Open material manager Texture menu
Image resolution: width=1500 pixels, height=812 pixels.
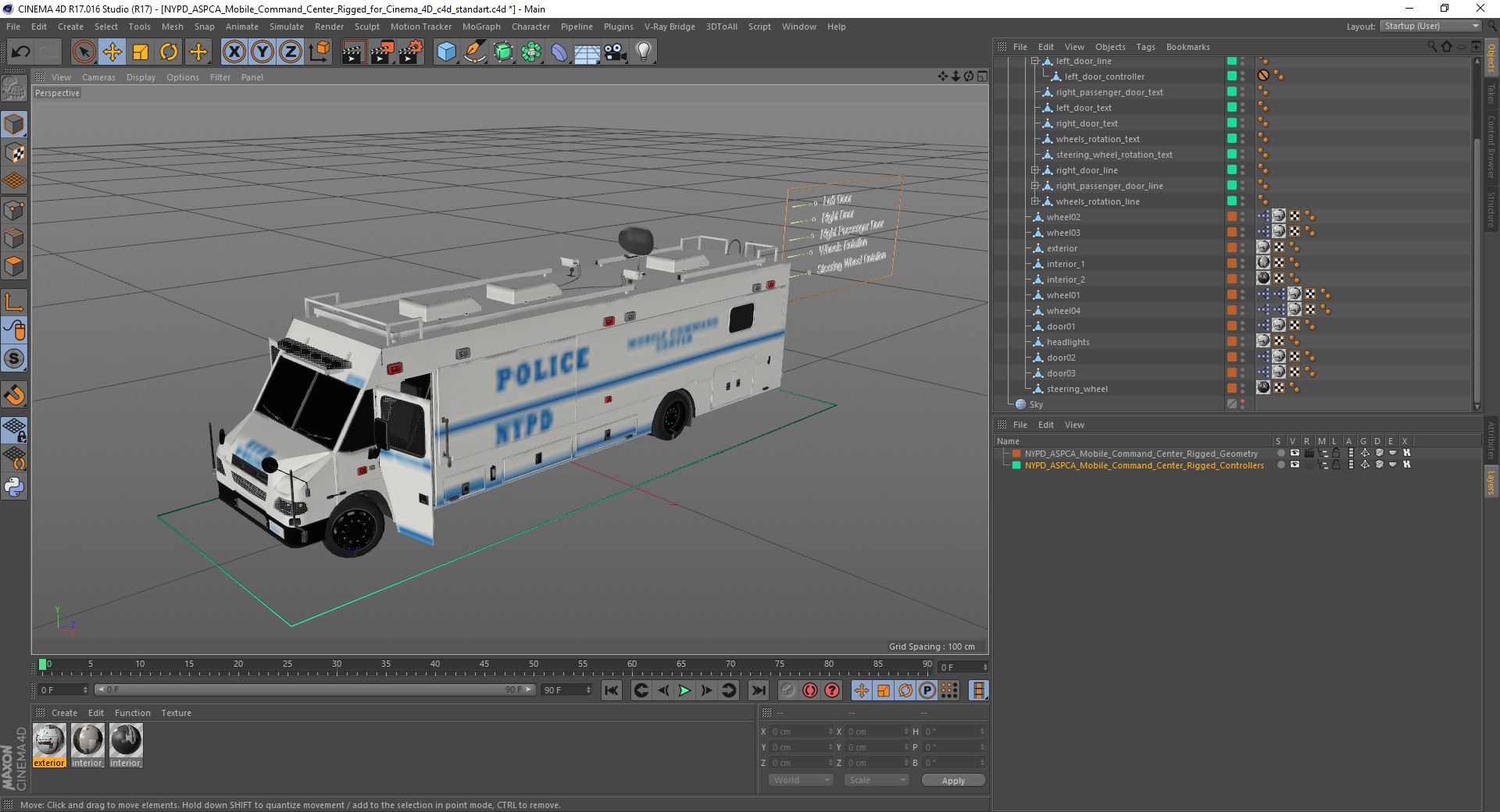point(176,713)
